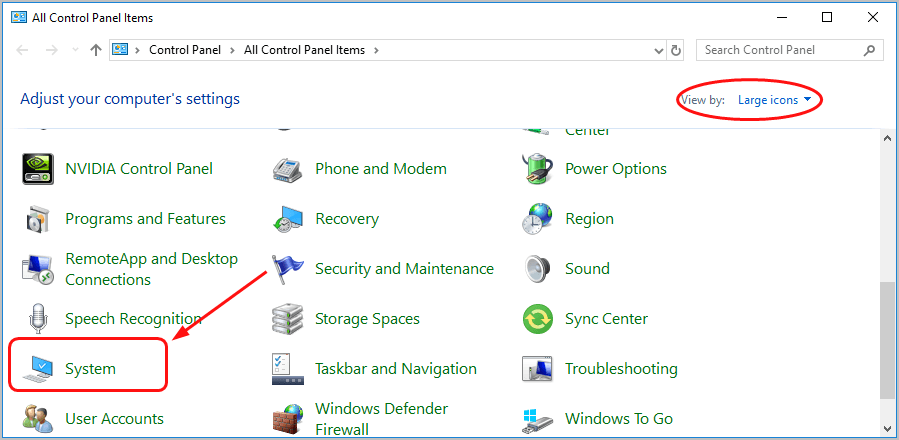Open the Recent locations dropdown arrow
Viewport: 899px width, 440px height.
click(x=75, y=50)
